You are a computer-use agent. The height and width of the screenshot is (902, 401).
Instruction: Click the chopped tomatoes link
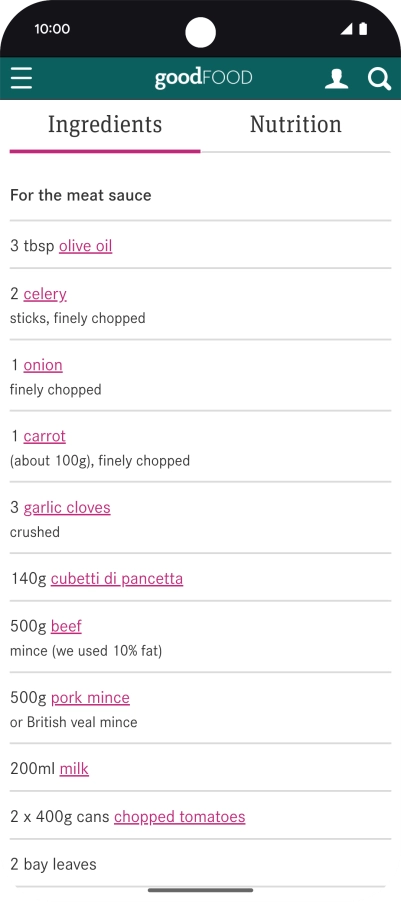[180, 817]
